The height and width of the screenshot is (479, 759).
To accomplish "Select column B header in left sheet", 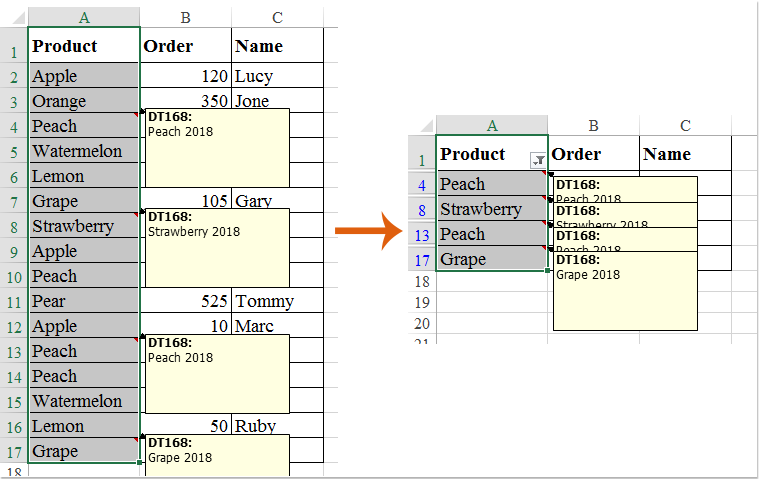I will [186, 17].
